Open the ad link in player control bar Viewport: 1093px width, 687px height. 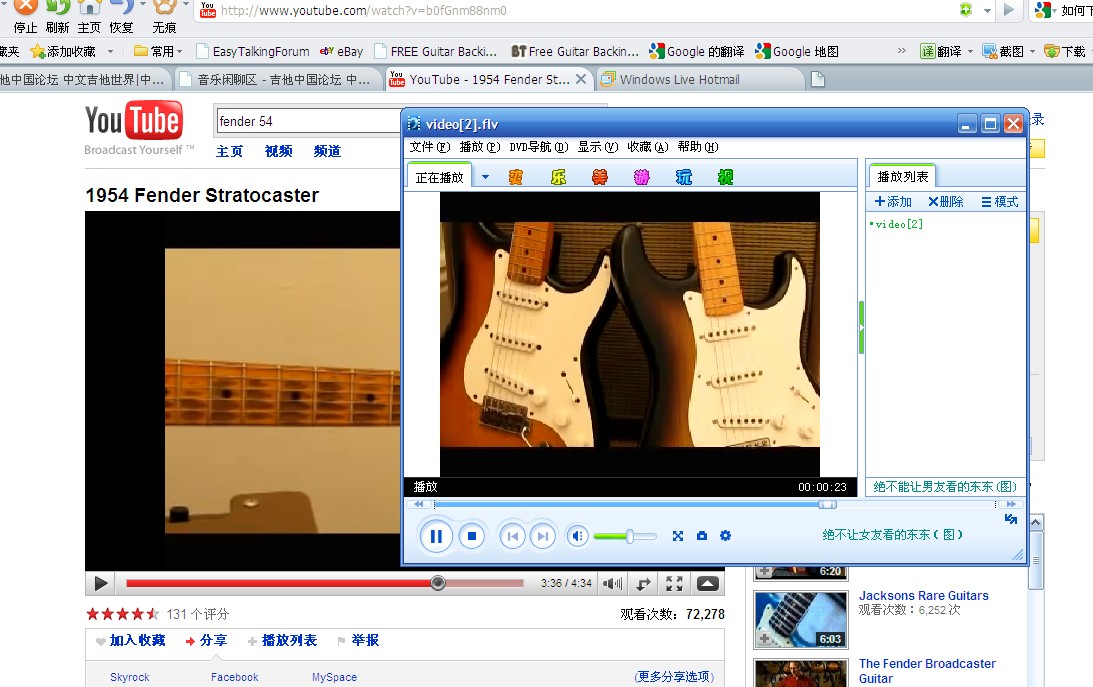click(892, 535)
